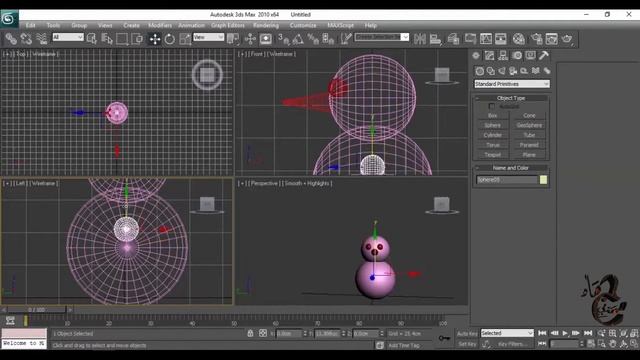
Task: Collapse the Name and Color rollout
Action: (x=511, y=168)
